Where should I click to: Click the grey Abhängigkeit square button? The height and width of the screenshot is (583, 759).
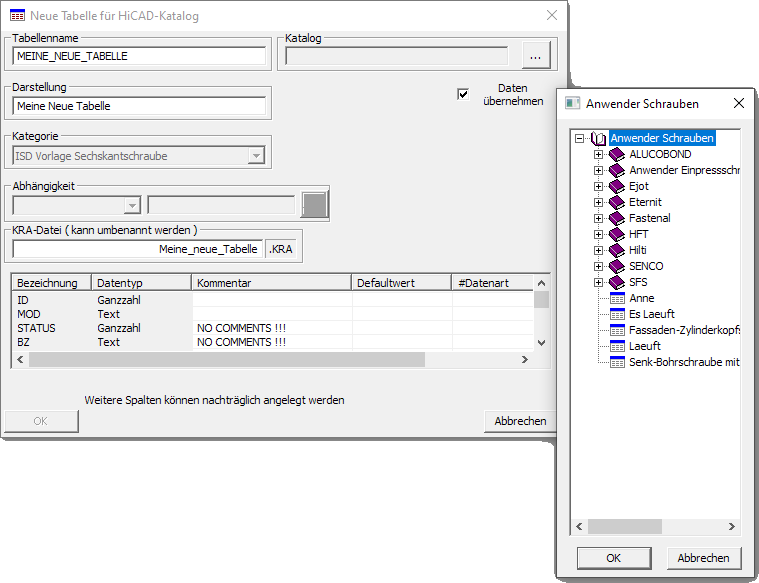(x=315, y=204)
